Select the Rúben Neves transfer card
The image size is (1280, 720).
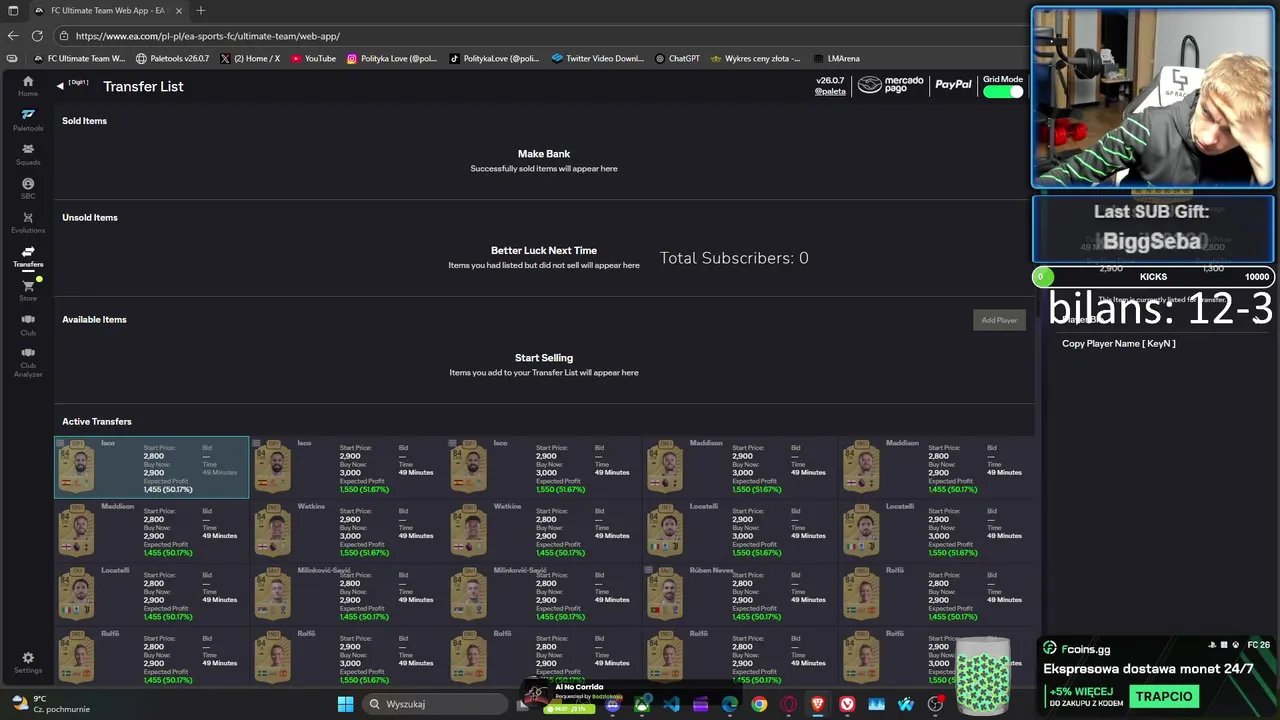pos(740,594)
